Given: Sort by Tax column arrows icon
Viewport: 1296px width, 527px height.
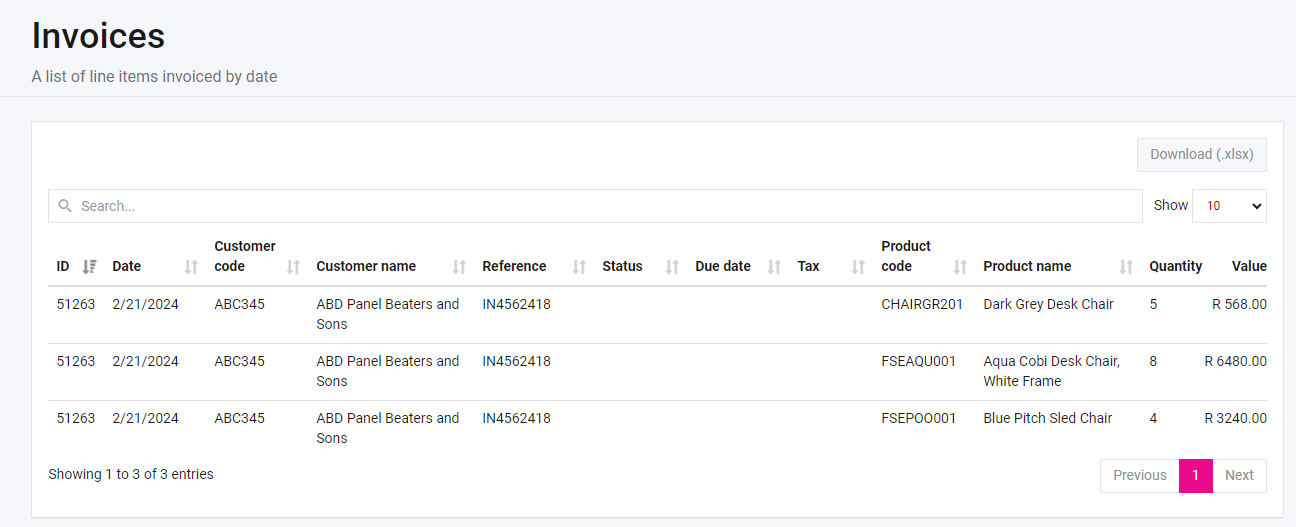Looking at the screenshot, I should [859, 267].
